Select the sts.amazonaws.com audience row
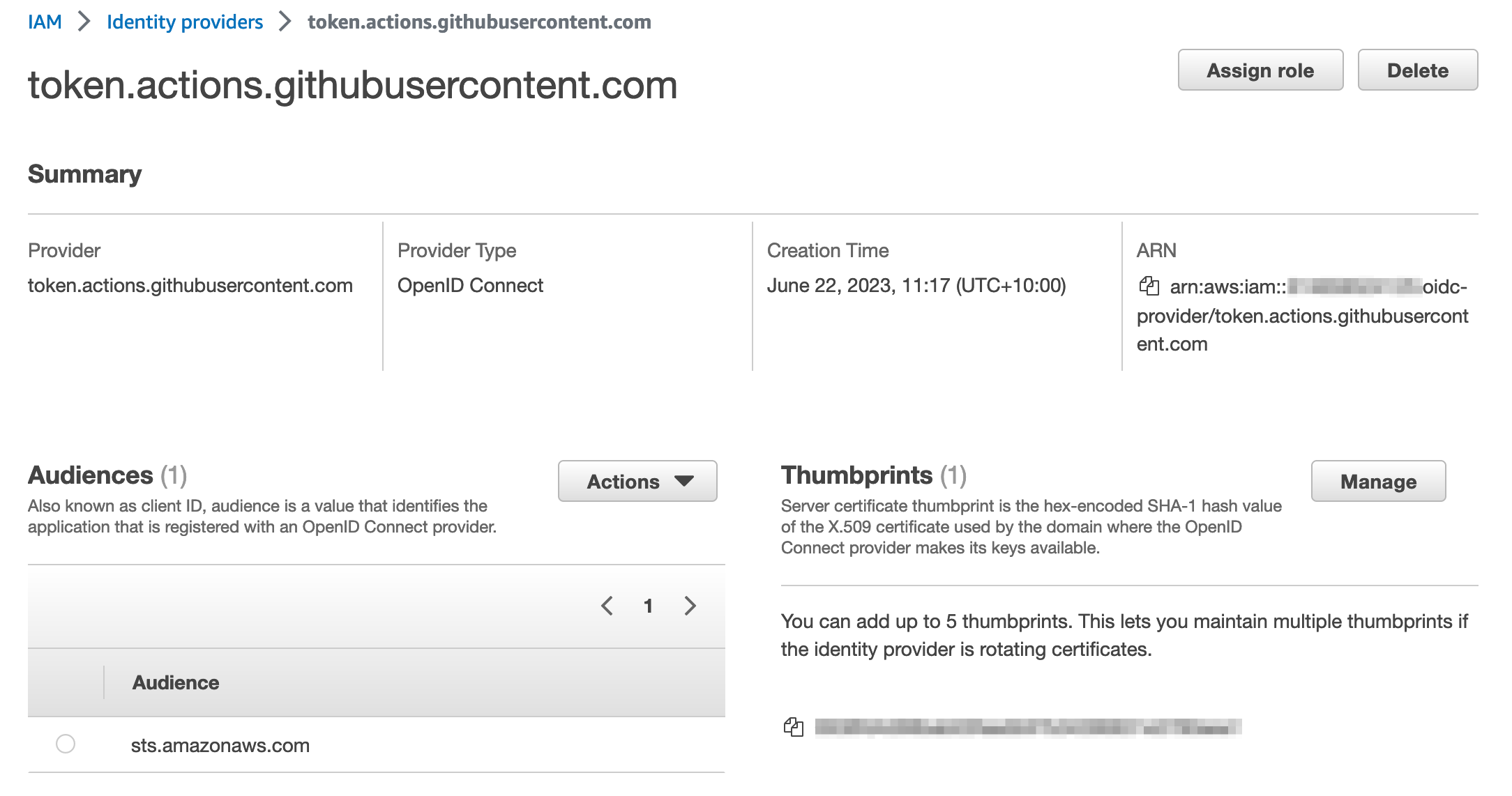Screen dimensions: 1512x796 pos(221,744)
